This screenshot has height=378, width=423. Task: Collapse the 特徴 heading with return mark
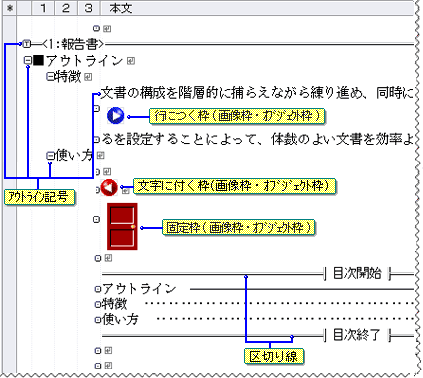[50, 77]
